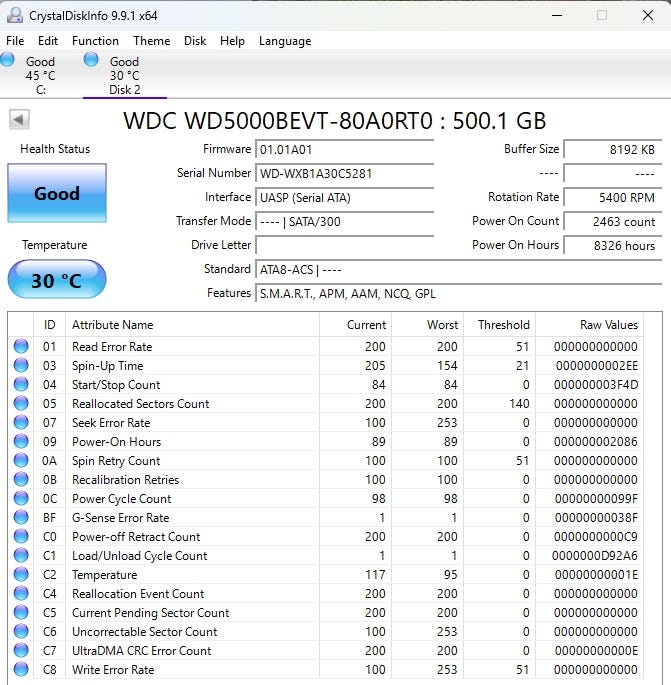
Task: Click status orb for UltraDMA CRC Error Count
Action: [21, 650]
